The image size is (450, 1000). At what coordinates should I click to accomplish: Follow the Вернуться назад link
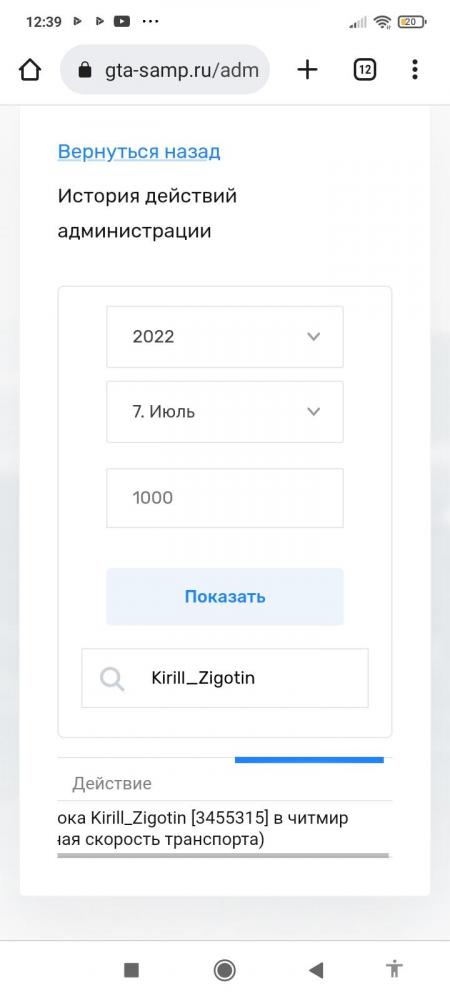[139, 152]
